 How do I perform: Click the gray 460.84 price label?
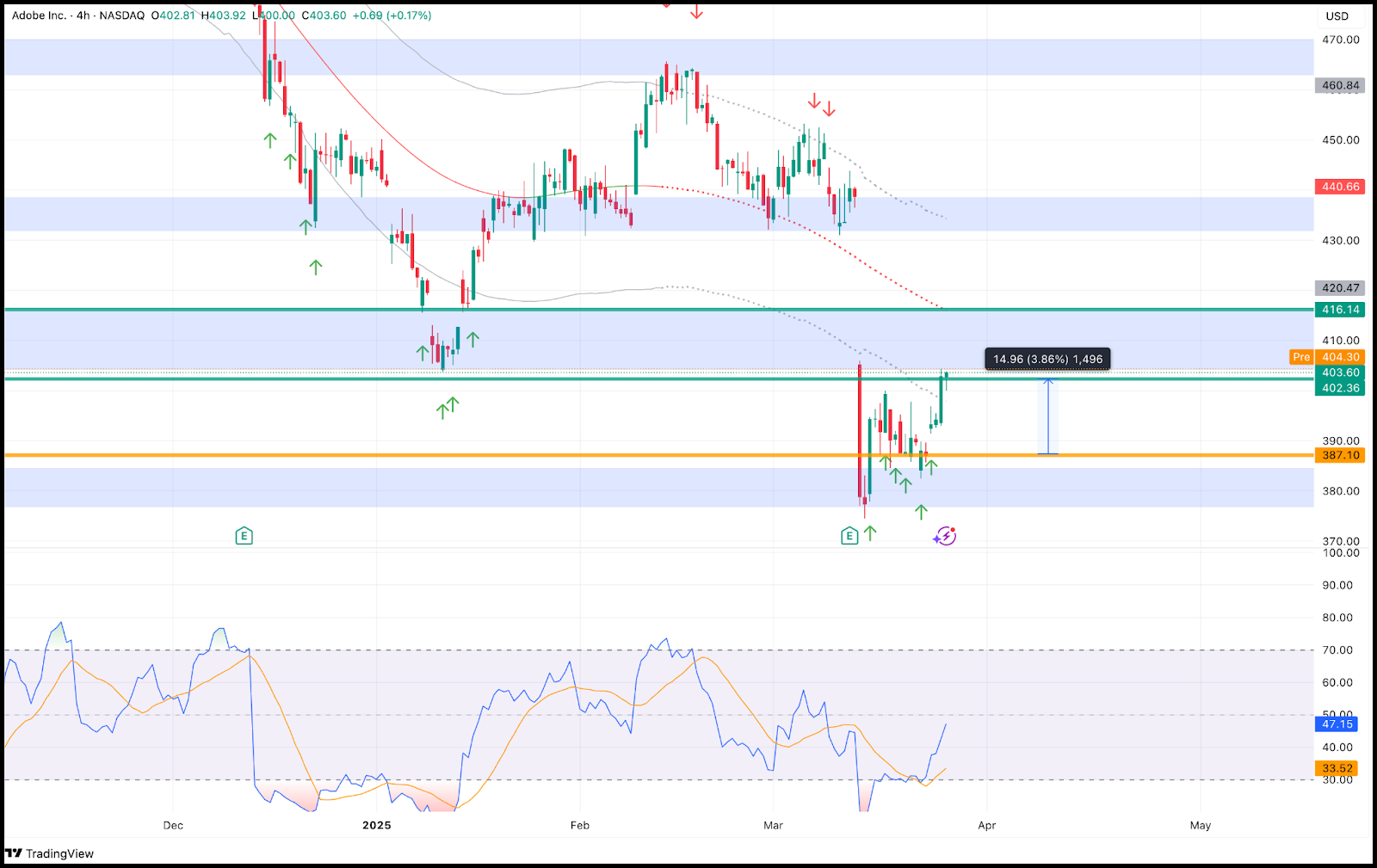pos(1340,85)
